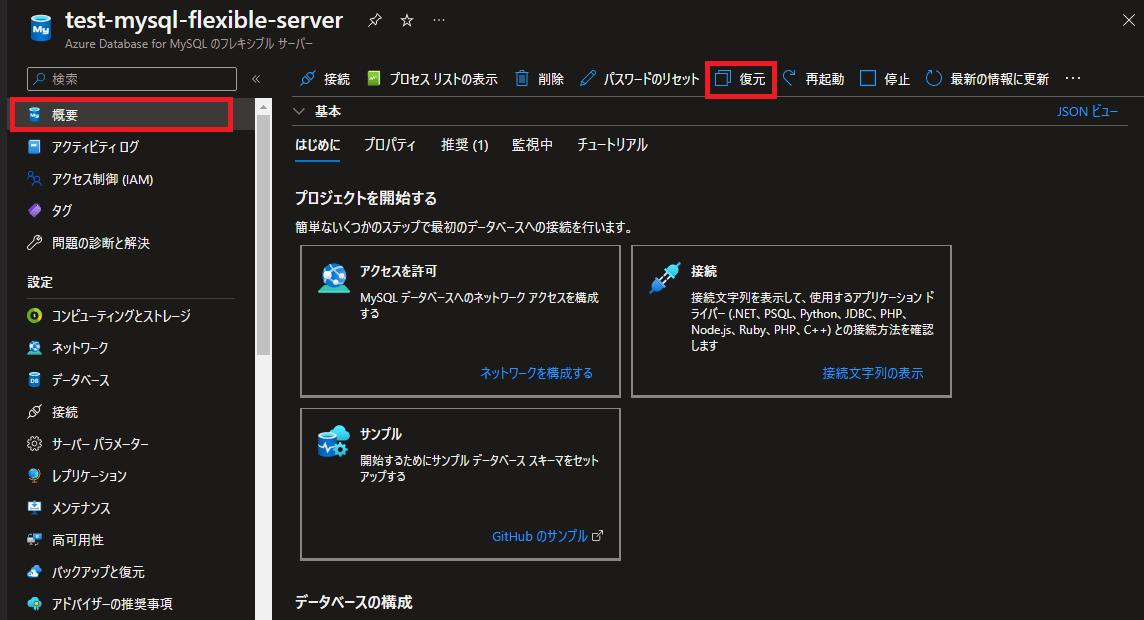Click the ネットワーク sidebar icon
The height and width of the screenshot is (620, 1144).
click(x=34, y=348)
